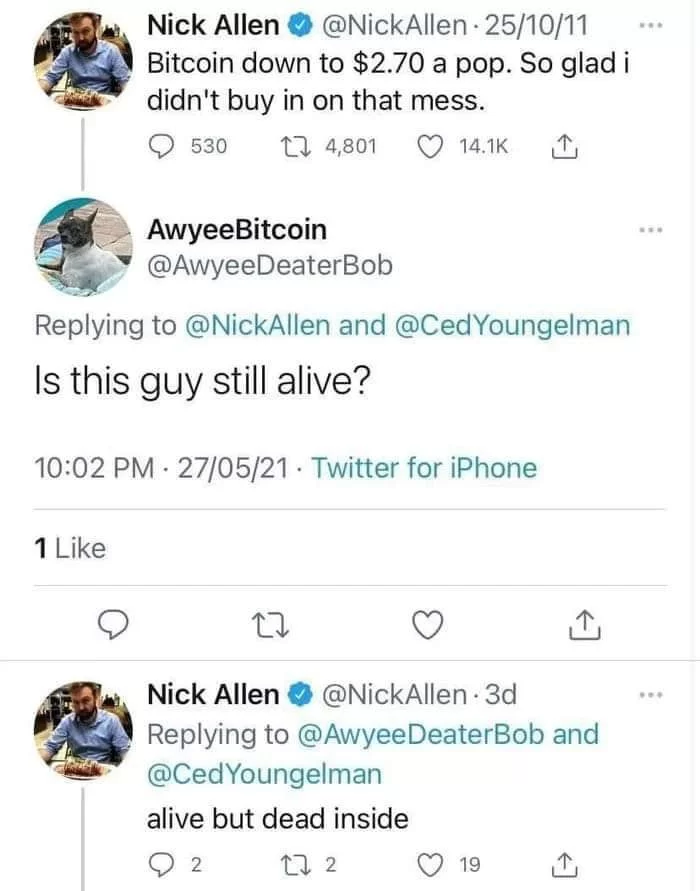Open more options on top Nick Allen tweet
The image size is (700, 891).
[650, 26]
